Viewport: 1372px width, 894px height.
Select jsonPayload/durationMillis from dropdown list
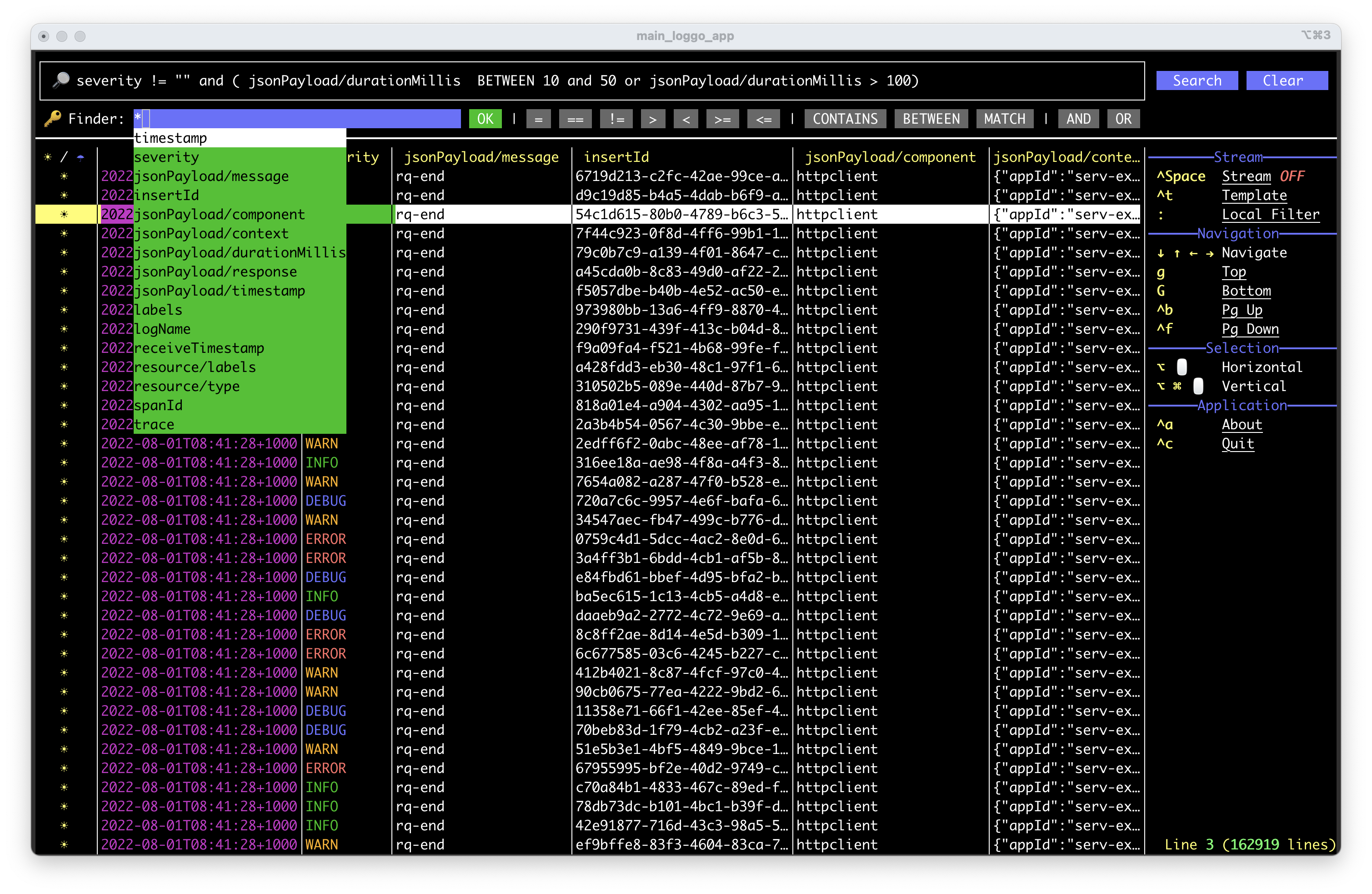[x=239, y=253]
